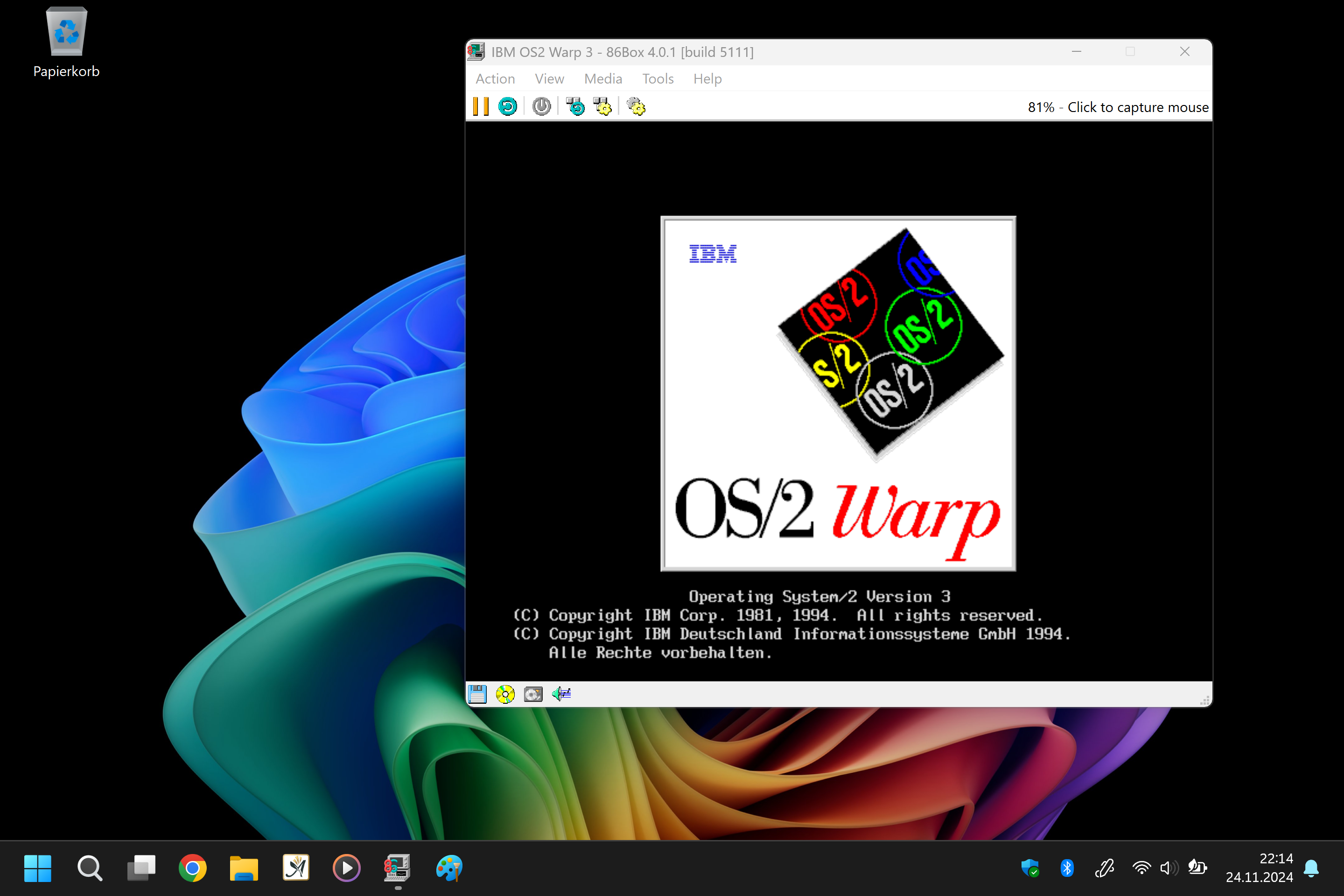This screenshot has height=896, width=1344.
Task: Open the Action menu
Action: (496, 79)
